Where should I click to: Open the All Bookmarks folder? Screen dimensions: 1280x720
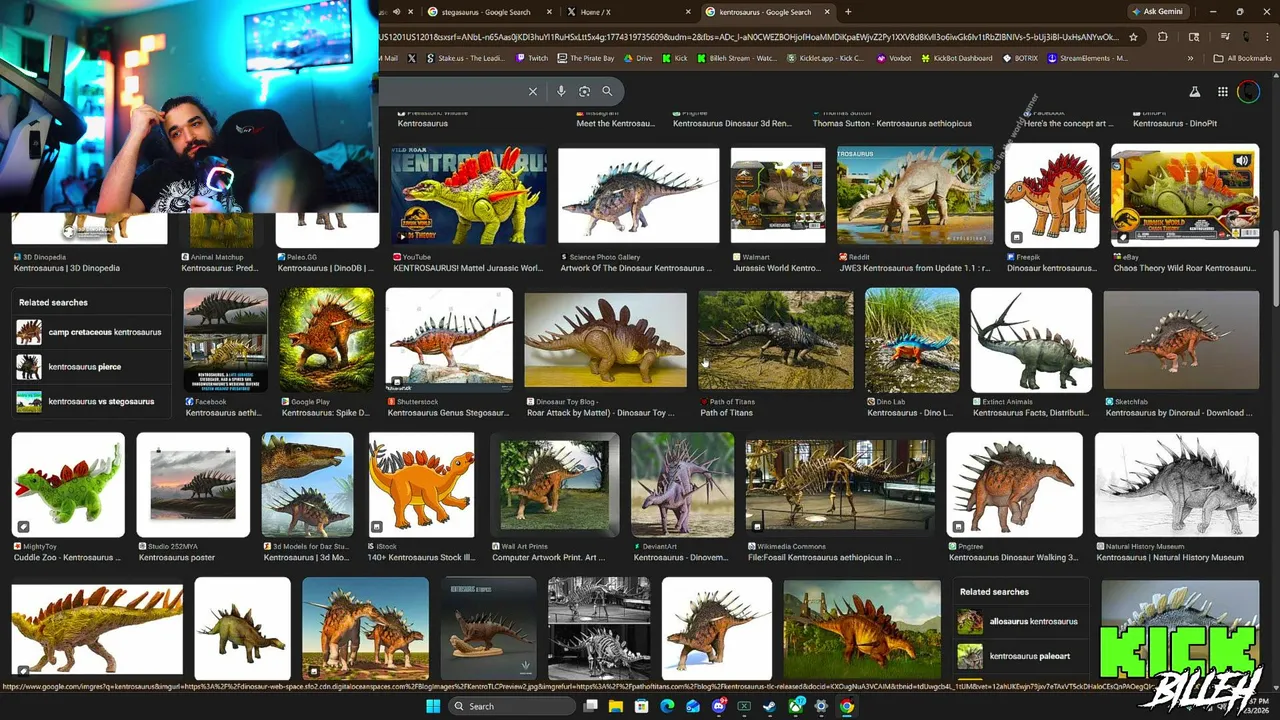(1243, 58)
